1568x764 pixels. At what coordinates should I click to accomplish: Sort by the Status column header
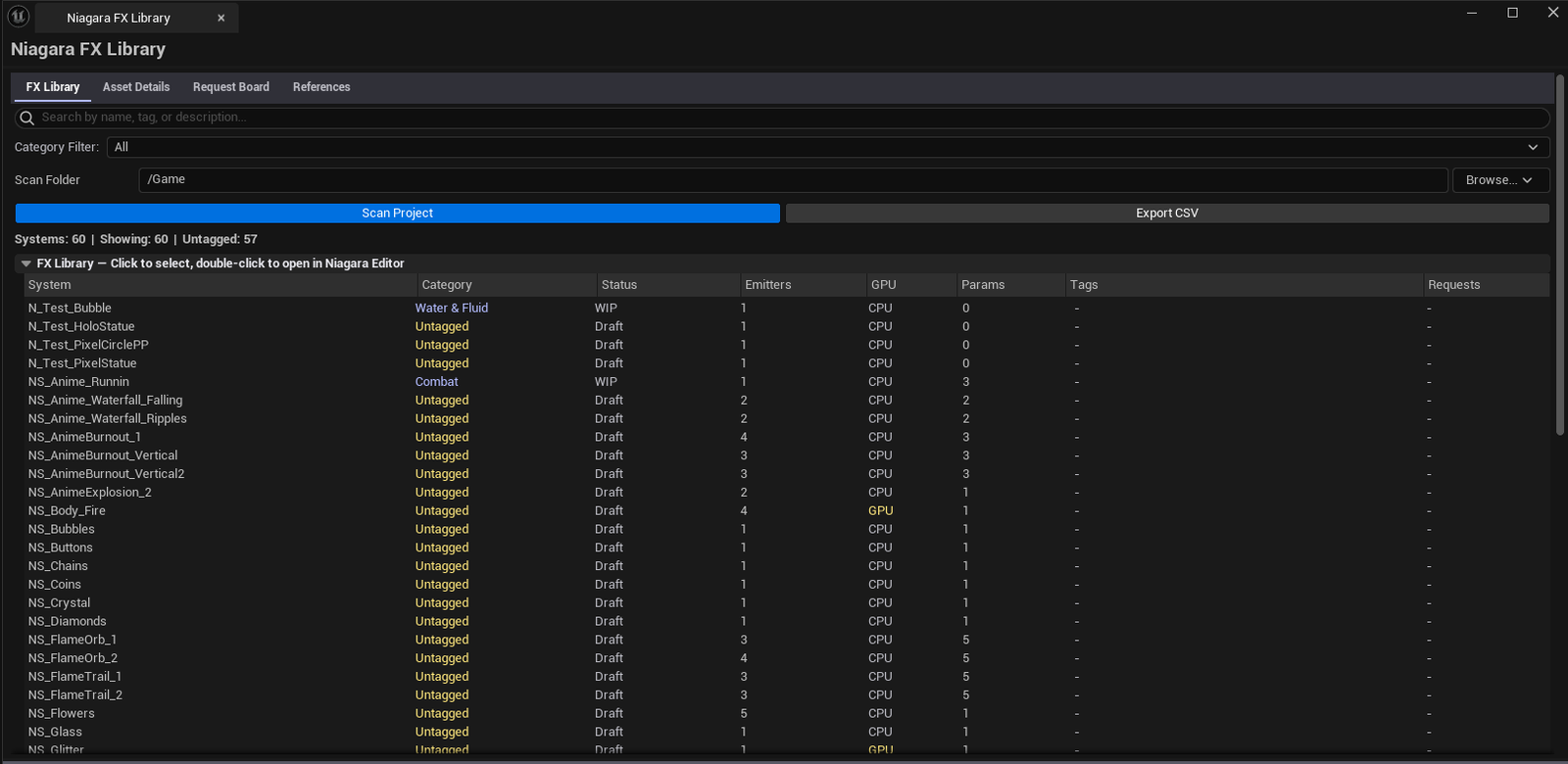[669, 285]
